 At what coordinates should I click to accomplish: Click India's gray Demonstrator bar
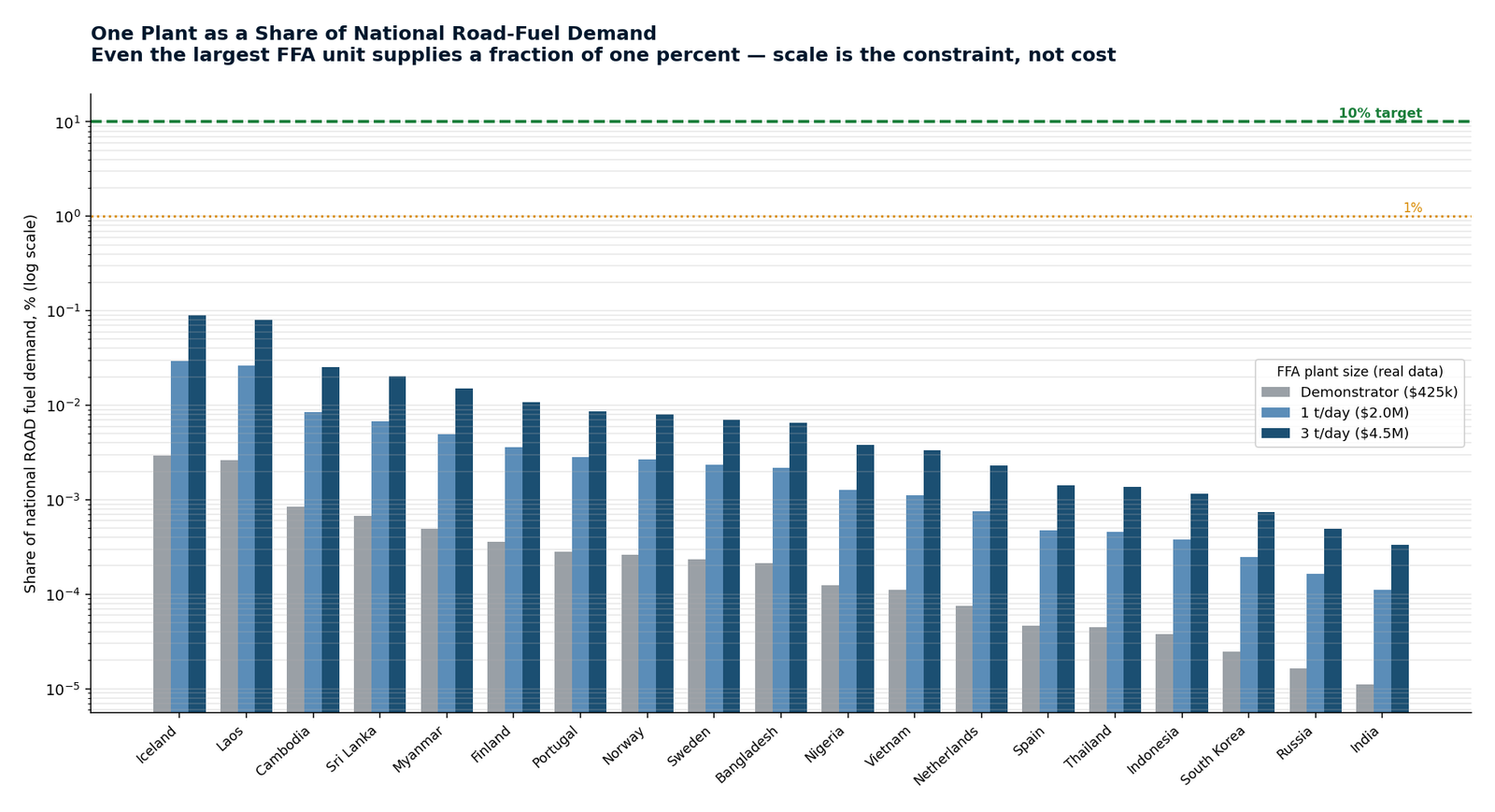[x=1365, y=698]
